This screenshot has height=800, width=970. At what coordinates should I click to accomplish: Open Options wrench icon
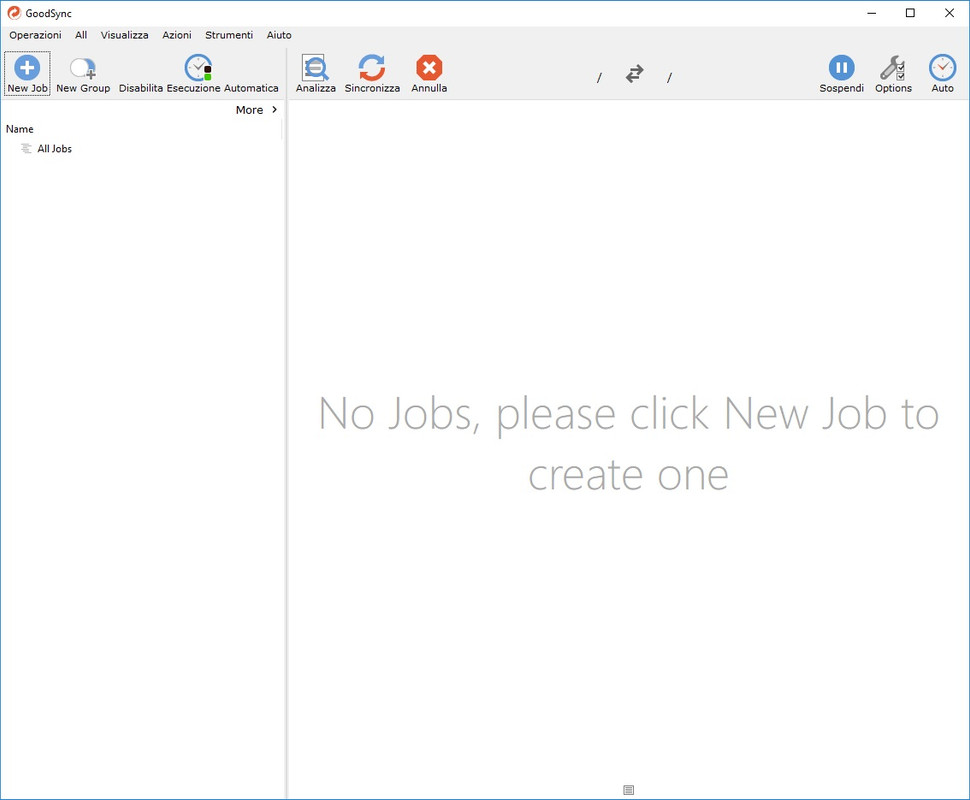coord(893,67)
